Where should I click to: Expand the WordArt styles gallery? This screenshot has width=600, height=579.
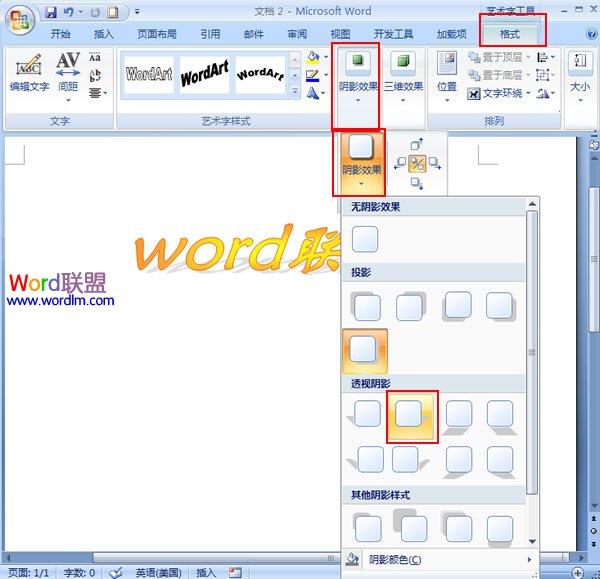(x=295, y=92)
